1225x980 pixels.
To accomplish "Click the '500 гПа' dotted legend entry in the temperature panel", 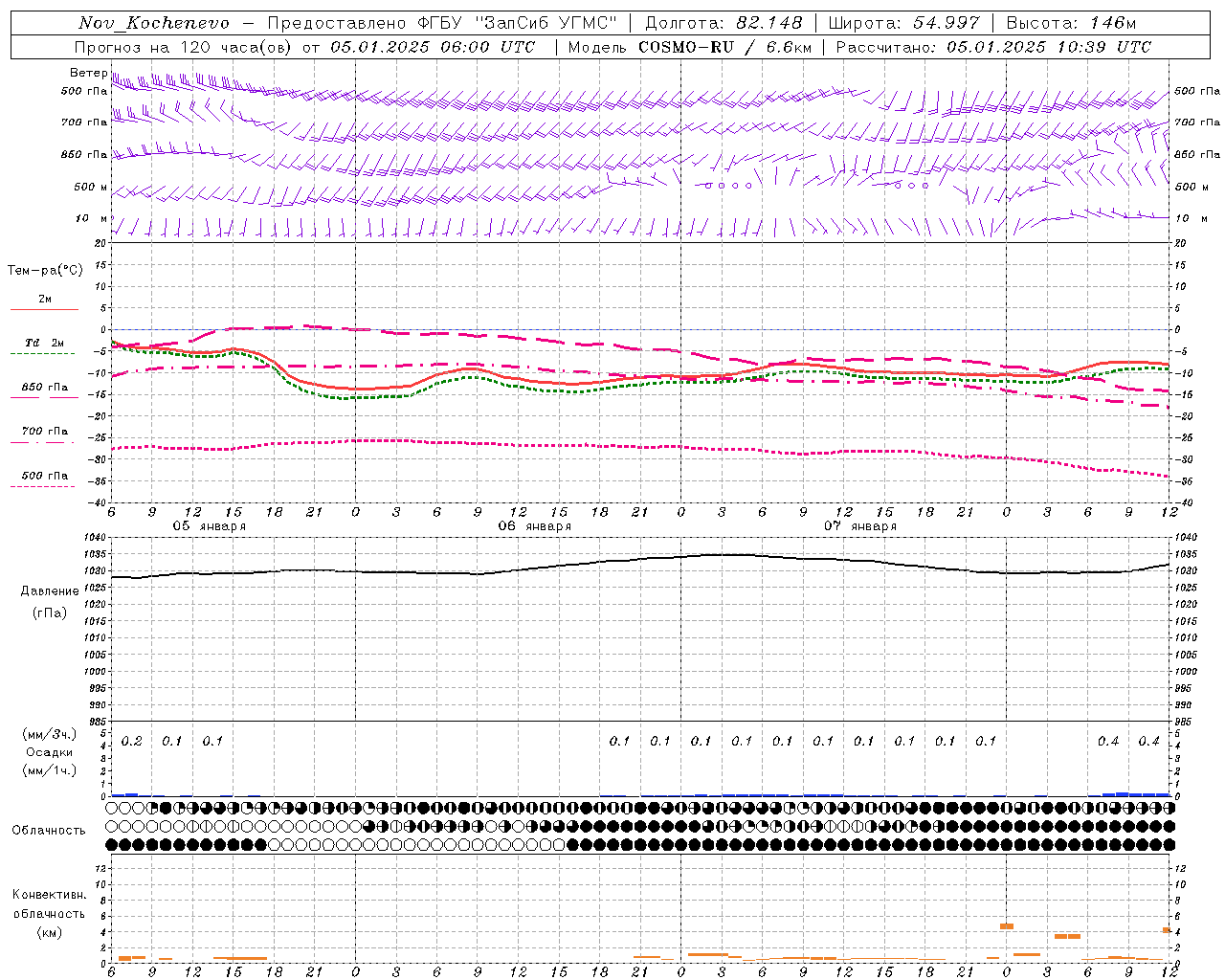I will click(x=44, y=476).
